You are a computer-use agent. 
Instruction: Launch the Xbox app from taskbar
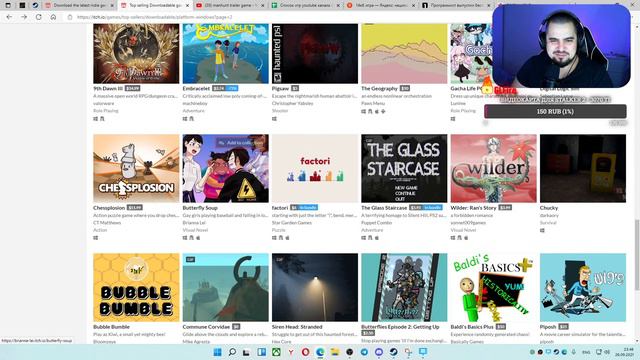tap(276, 352)
